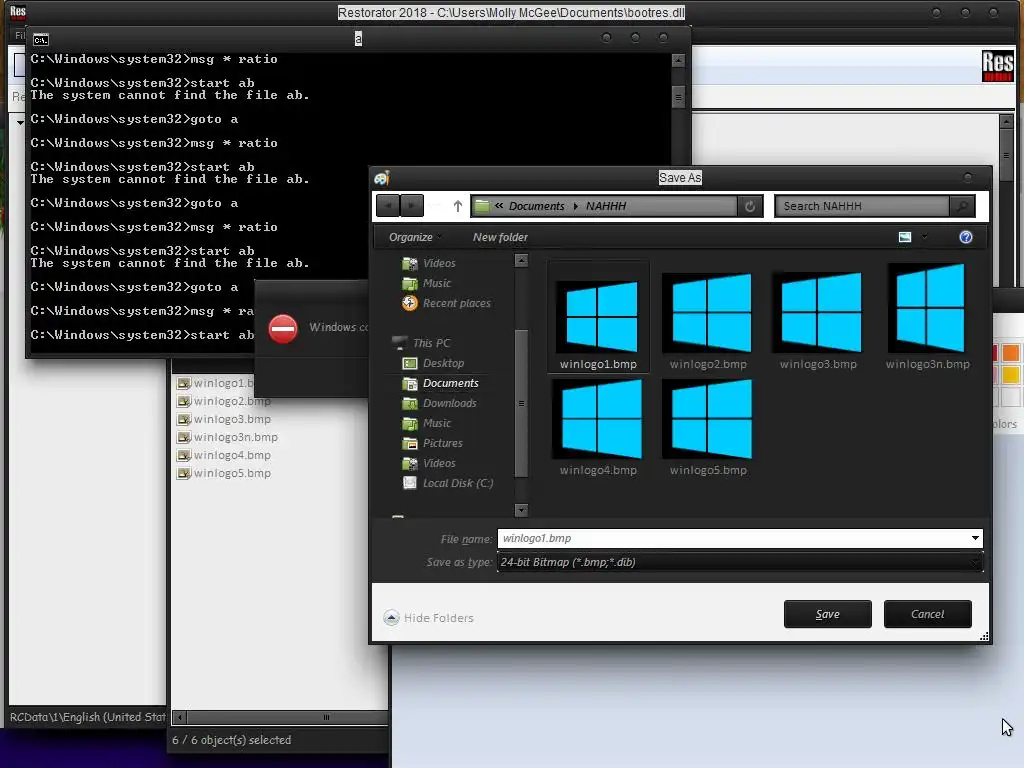Click the error stop icon in message box
Screen dimensions: 1024x768
(283, 328)
